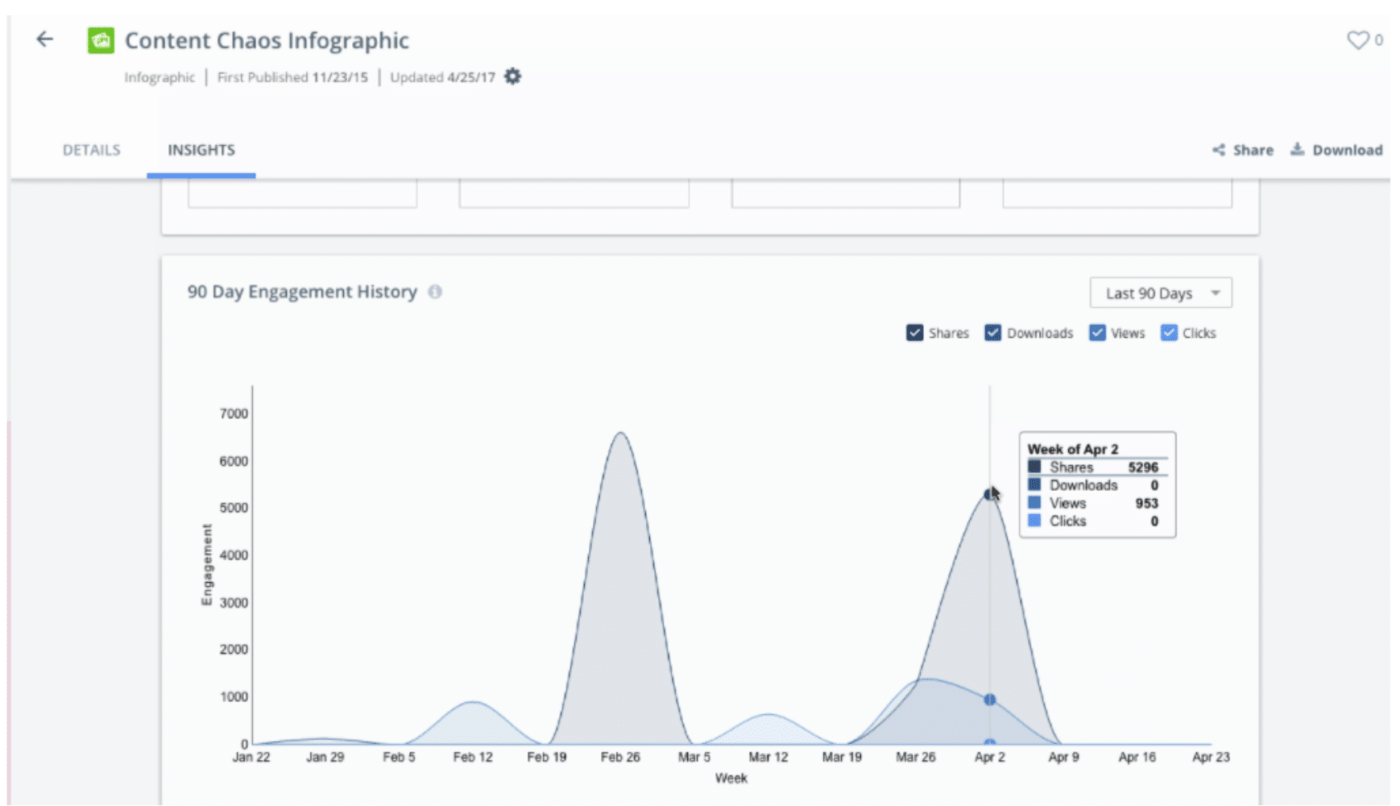Toggle the Views checkbox off
This screenshot has height=806, width=1400.
point(1100,332)
